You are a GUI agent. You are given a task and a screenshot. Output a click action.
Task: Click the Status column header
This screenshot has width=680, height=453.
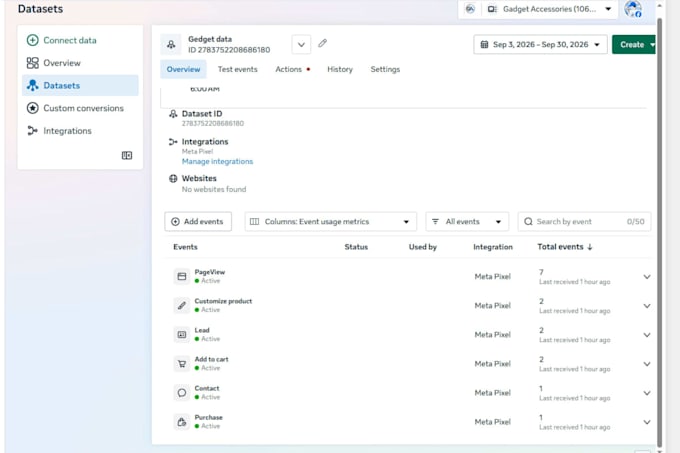pos(356,247)
